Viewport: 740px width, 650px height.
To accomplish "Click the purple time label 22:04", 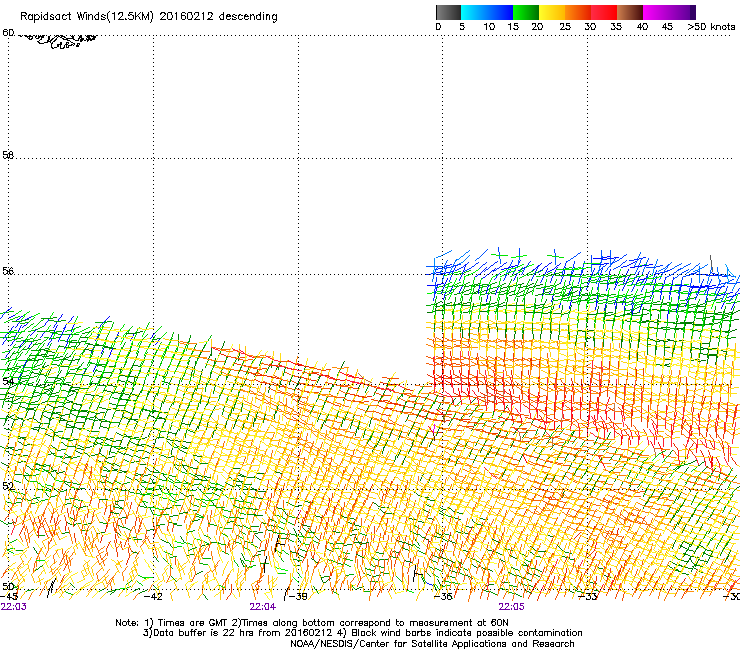I will [x=263, y=607].
